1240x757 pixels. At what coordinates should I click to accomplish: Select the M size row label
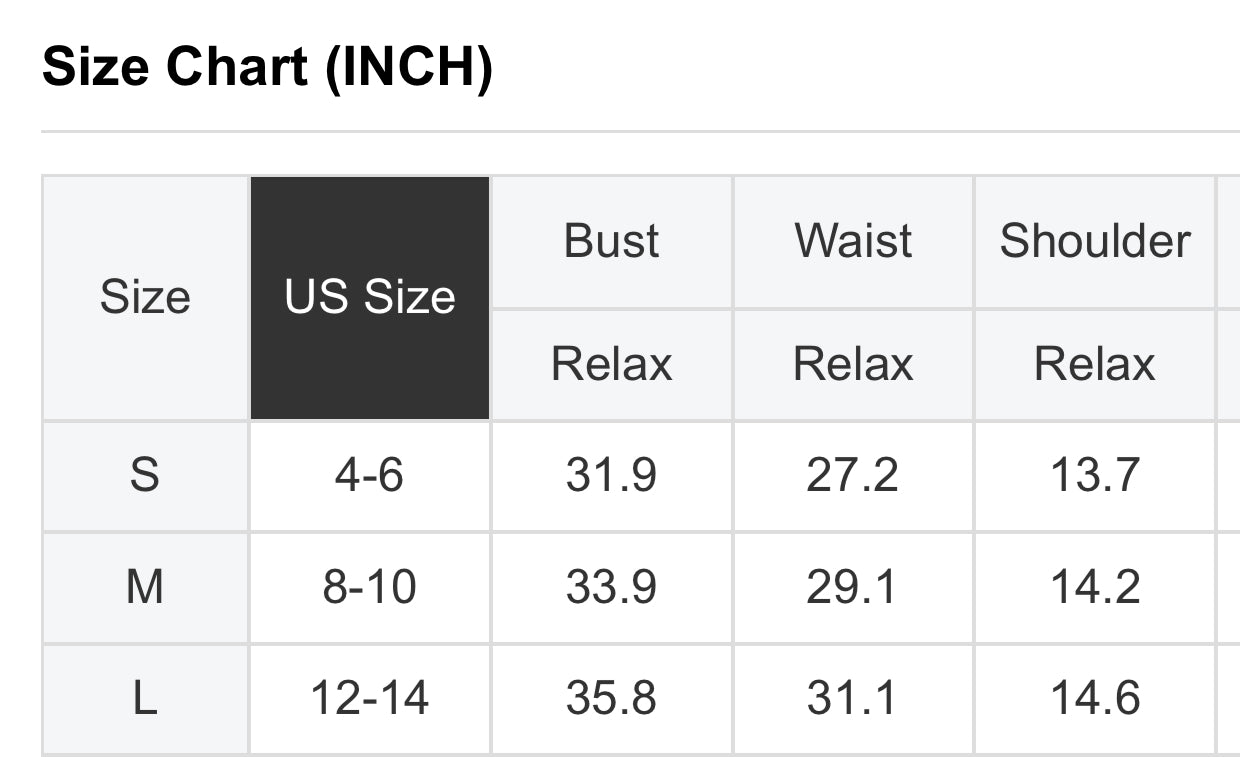[145, 587]
